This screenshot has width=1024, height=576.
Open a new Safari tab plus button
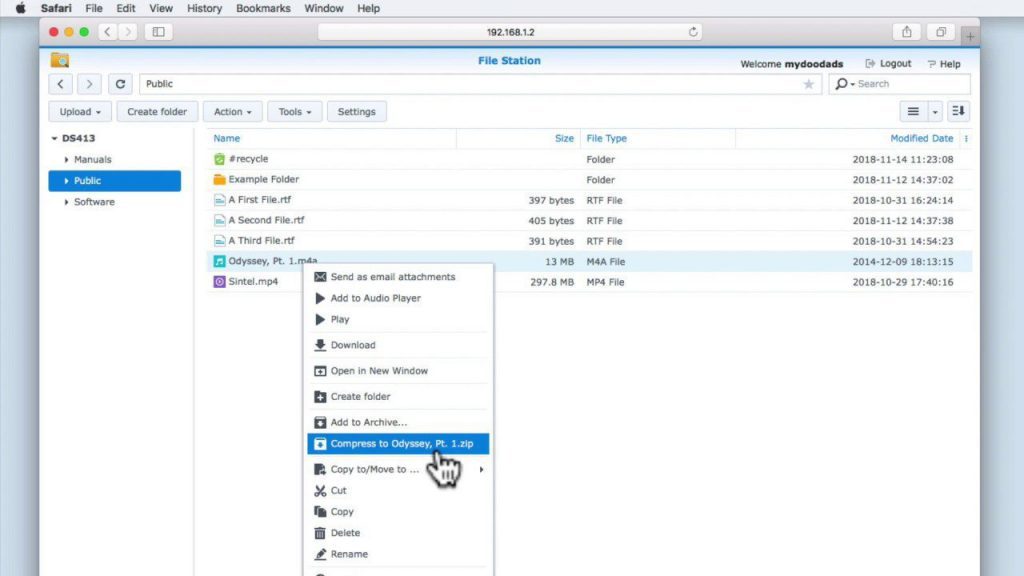coord(970,37)
